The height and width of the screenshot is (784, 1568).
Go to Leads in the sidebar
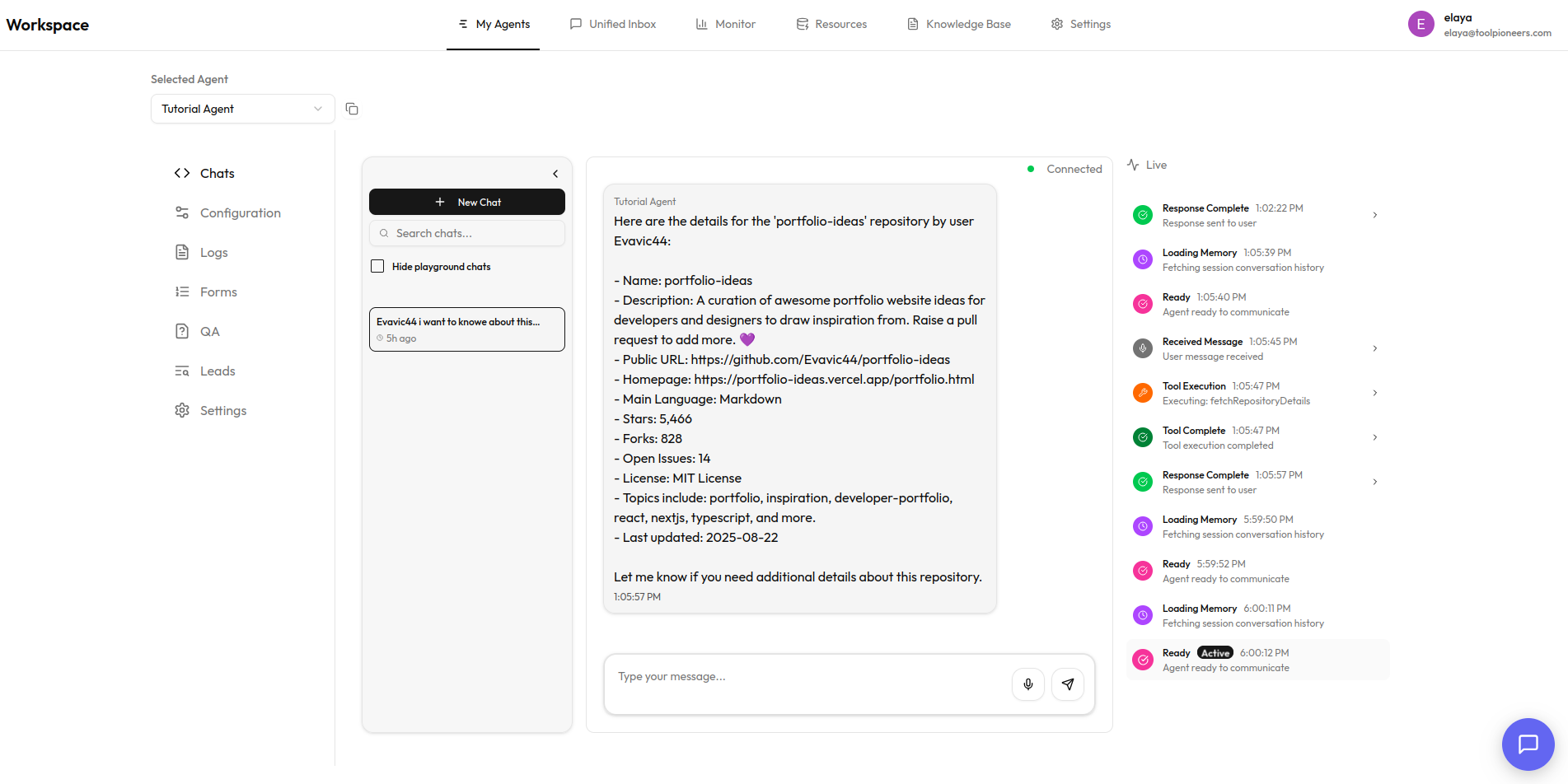pos(218,371)
